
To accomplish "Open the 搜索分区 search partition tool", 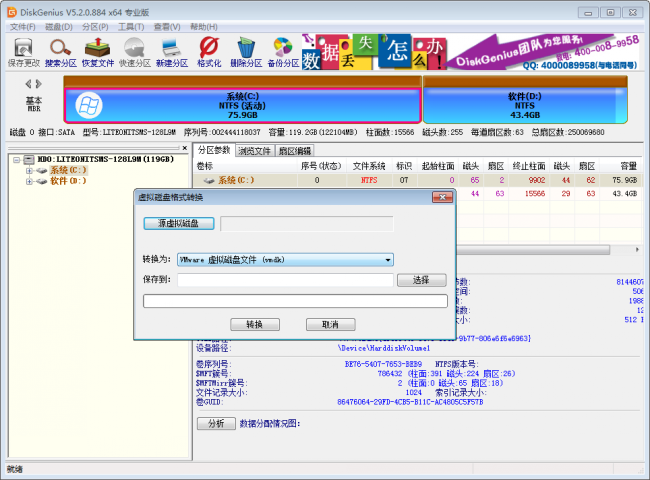I will pyautogui.click(x=61, y=53).
